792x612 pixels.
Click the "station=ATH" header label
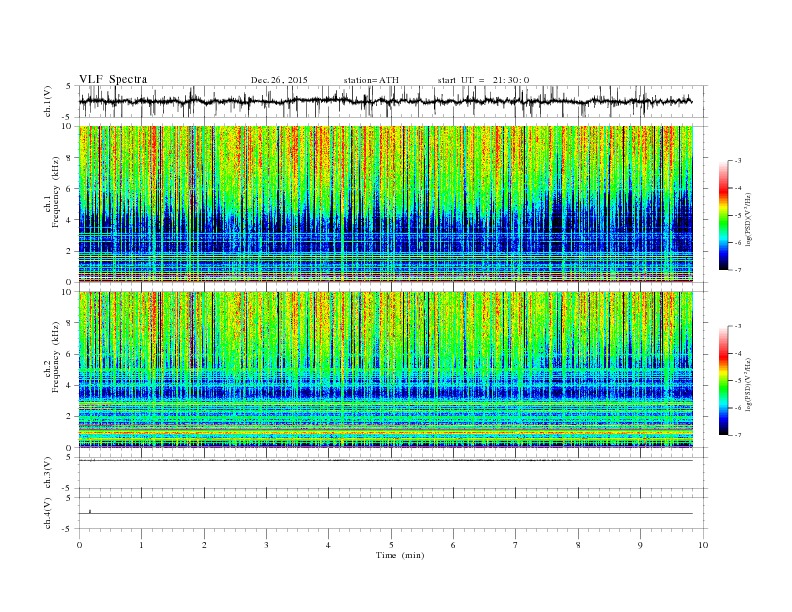click(371, 80)
